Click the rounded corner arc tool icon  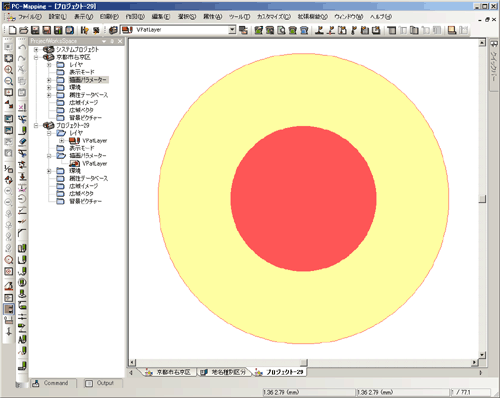[x=22, y=232]
